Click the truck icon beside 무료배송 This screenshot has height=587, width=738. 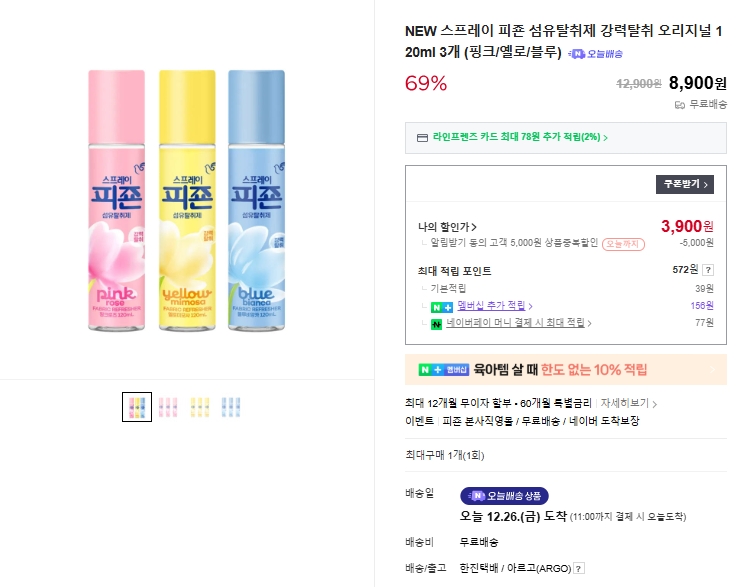pos(680,104)
